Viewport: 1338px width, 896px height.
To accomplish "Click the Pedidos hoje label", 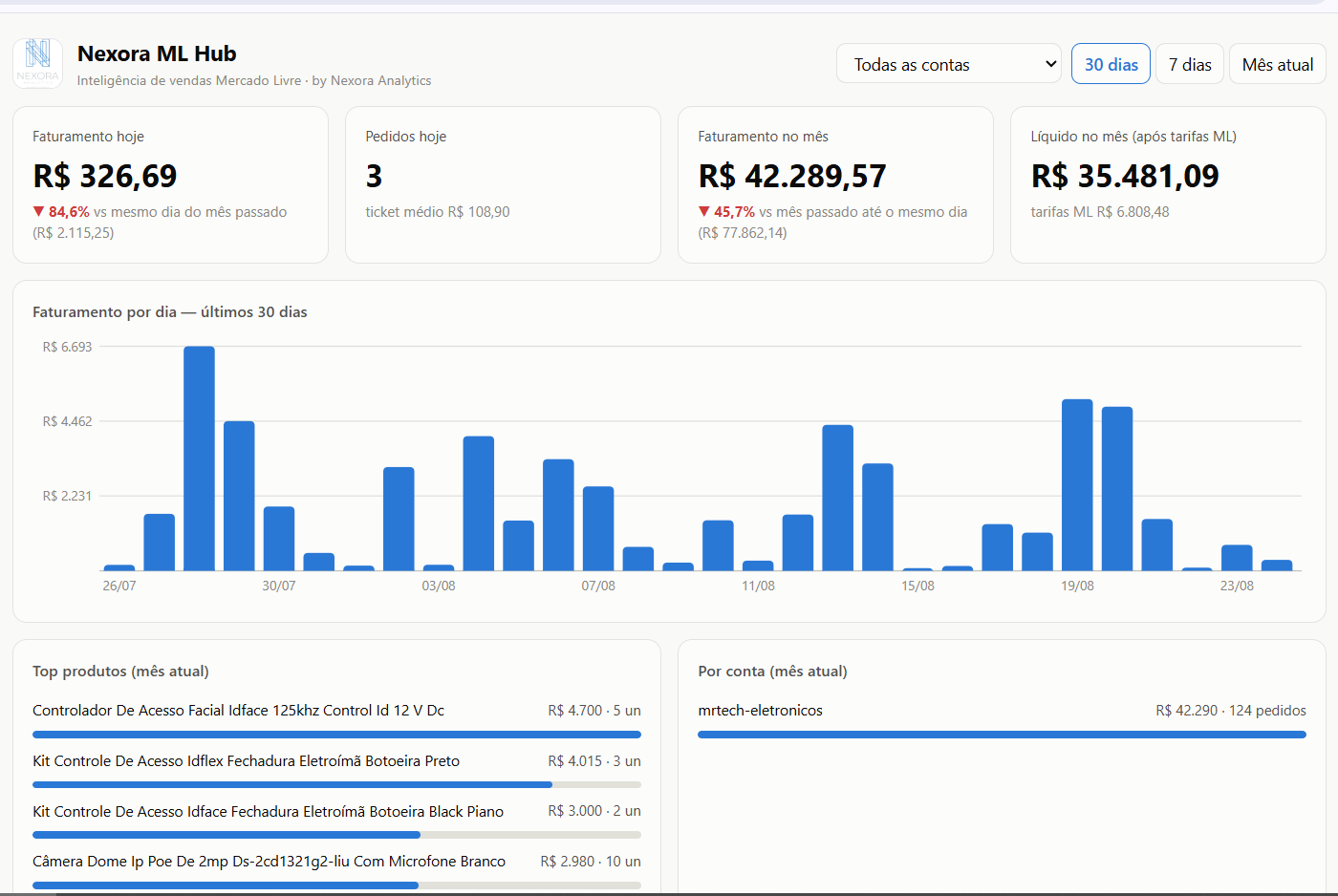I will pyautogui.click(x=406, y=137).
